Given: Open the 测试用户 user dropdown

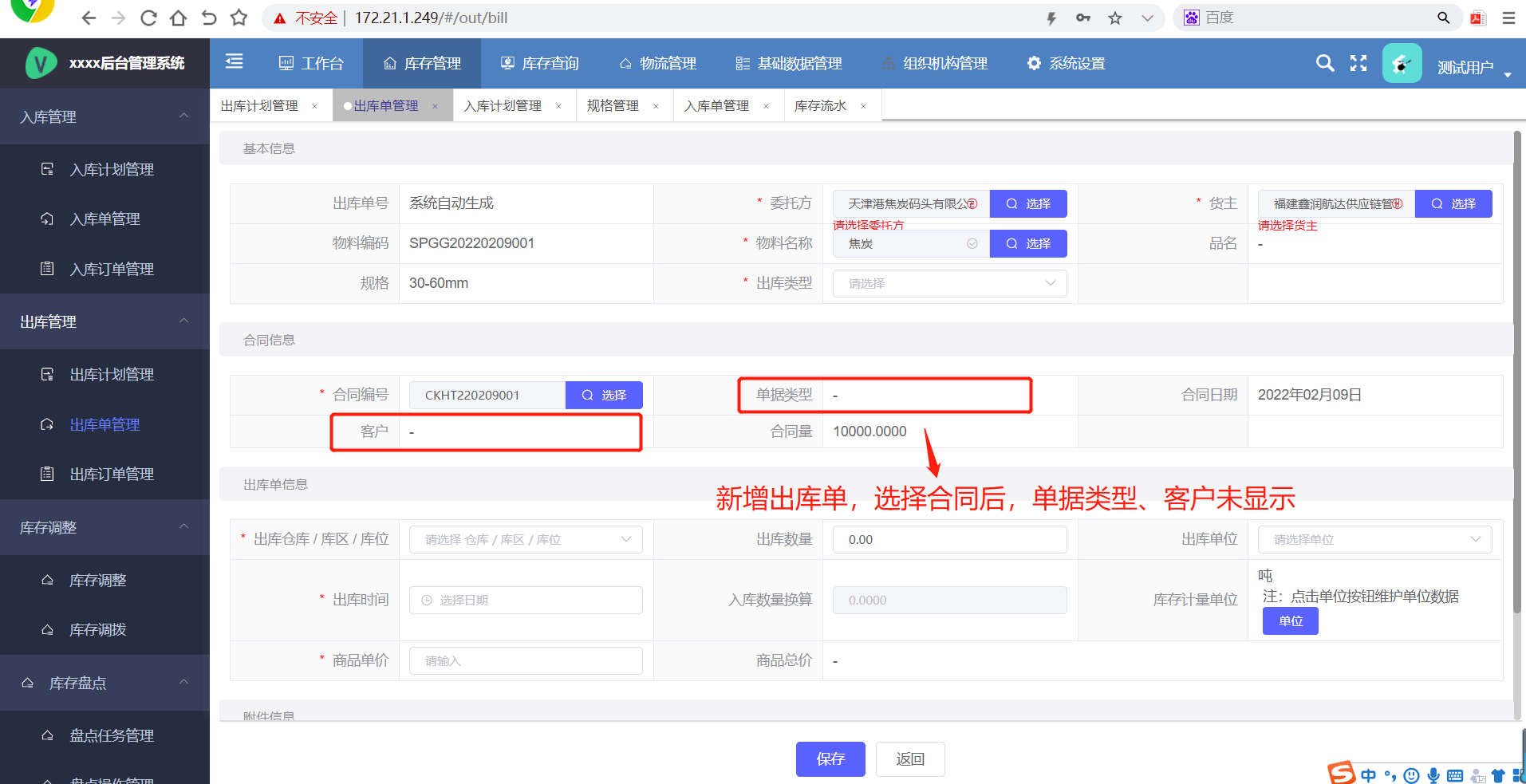Looking at the screenshot, I should (1473, 68).
